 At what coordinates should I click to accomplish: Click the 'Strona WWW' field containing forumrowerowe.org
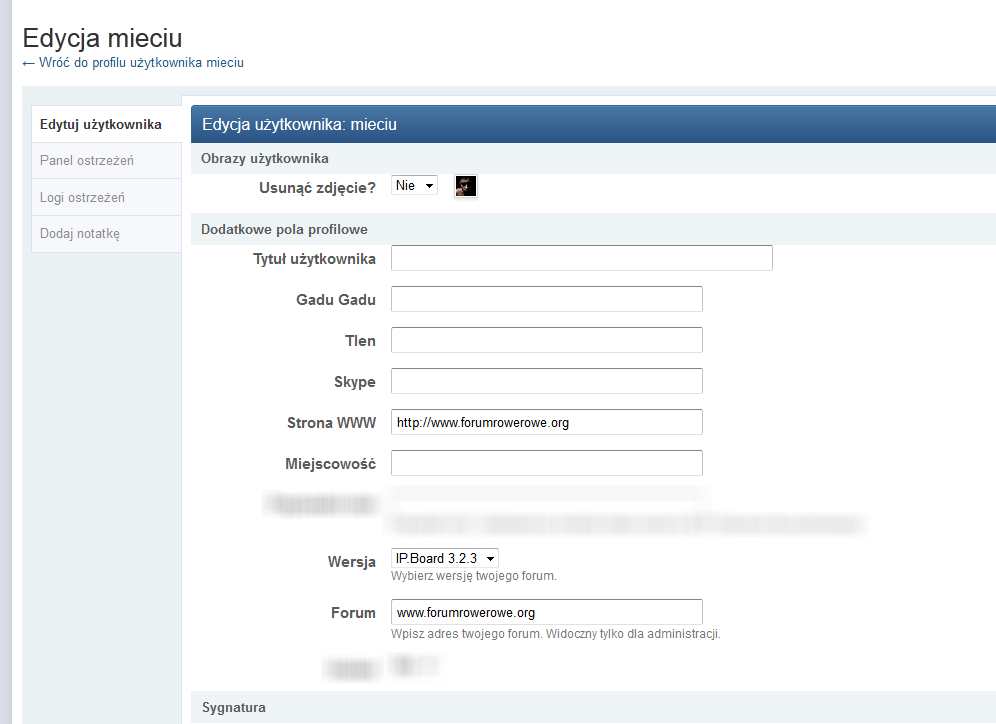pyautogui.click(x=545, y=421)
